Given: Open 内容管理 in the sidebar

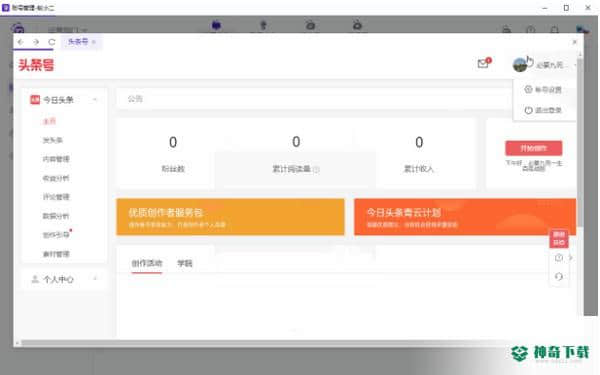Looking at the screenshot, I should pos(56,159).
